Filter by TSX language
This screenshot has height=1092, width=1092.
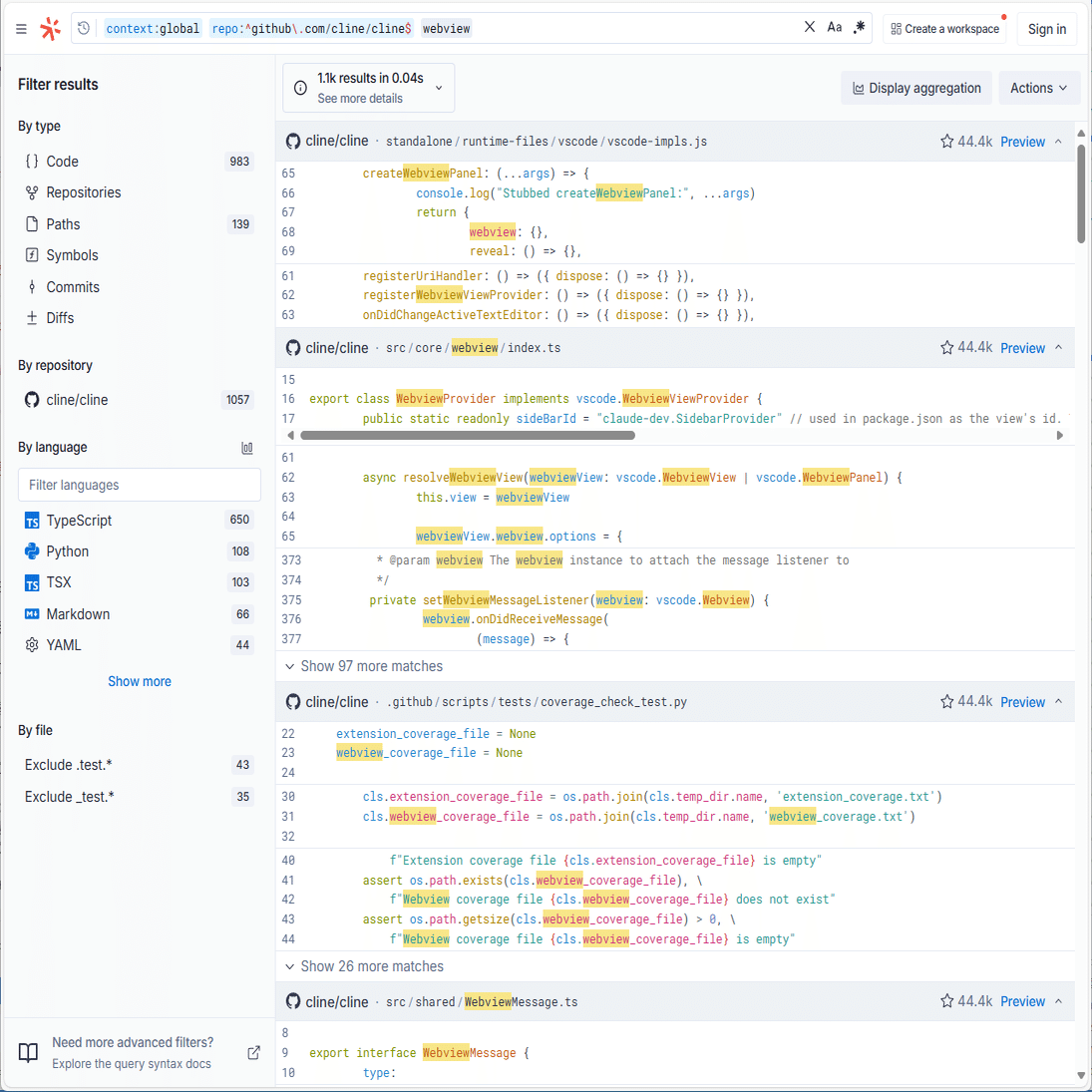tap(139, 583)
